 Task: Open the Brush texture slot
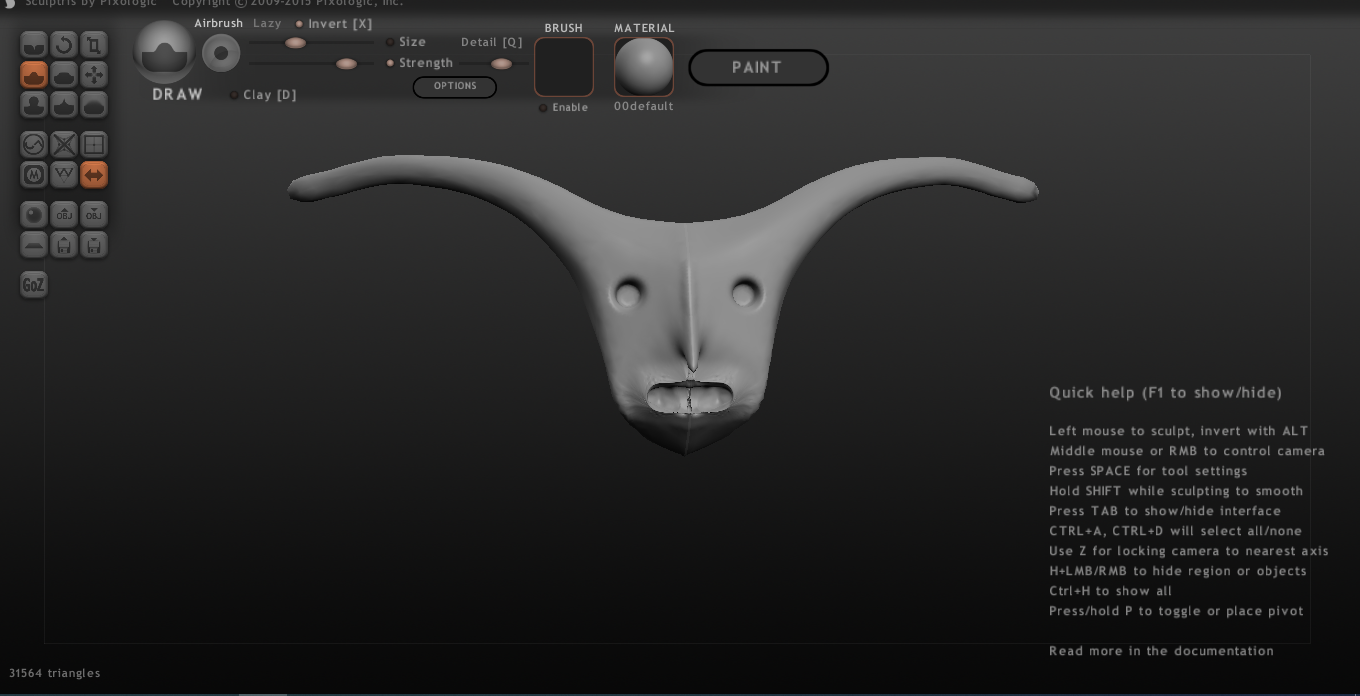(564, 67)
